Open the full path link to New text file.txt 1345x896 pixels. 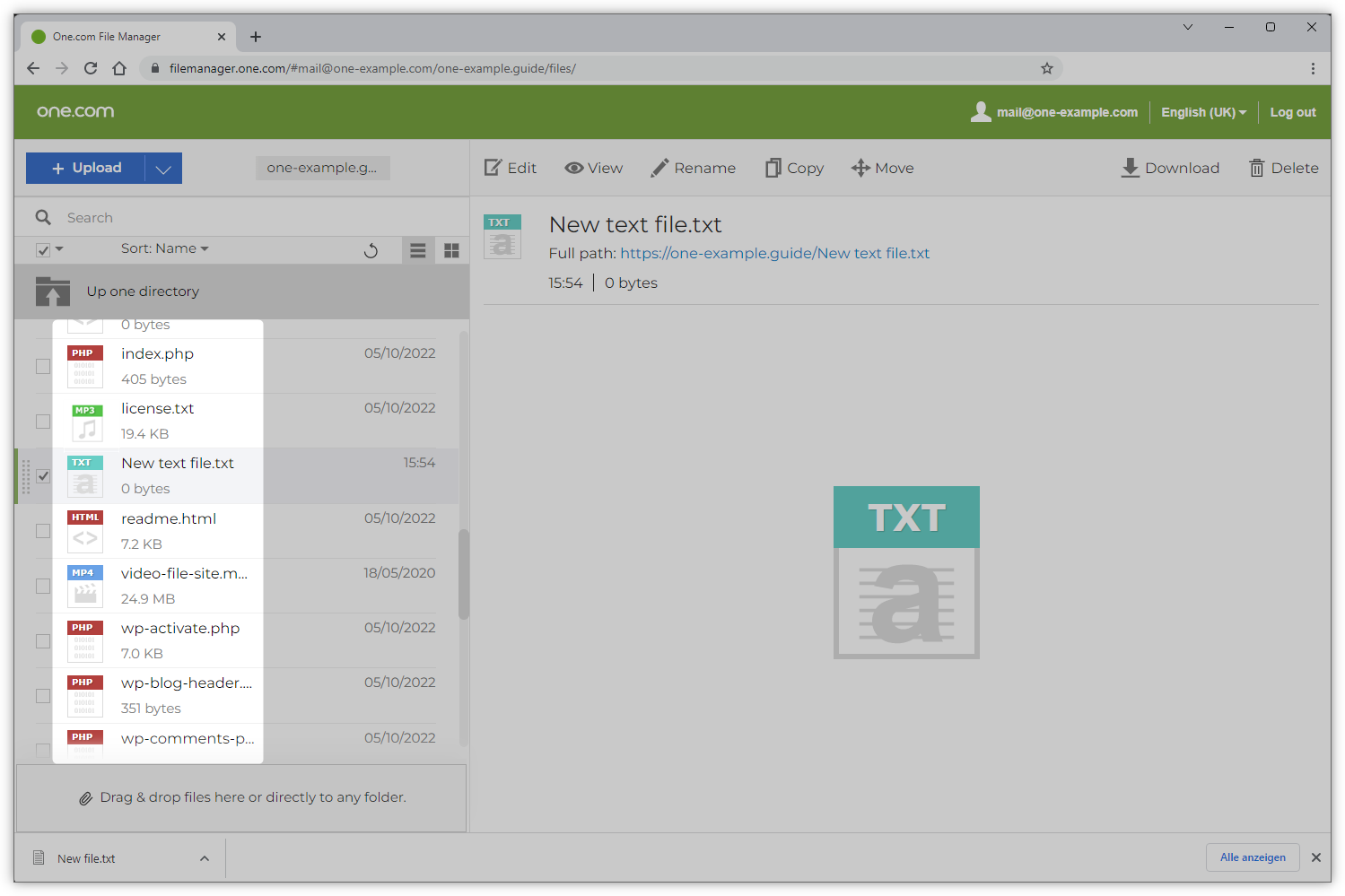[x=774, y=253]
